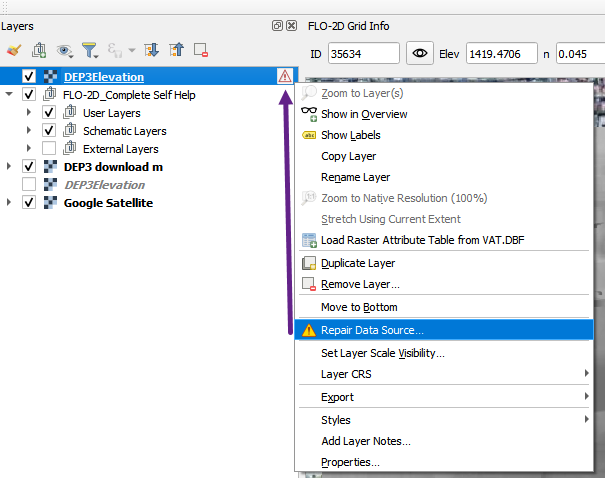Open the layer styling panel brush icon

pyautogui.click(x=14, y=50)
